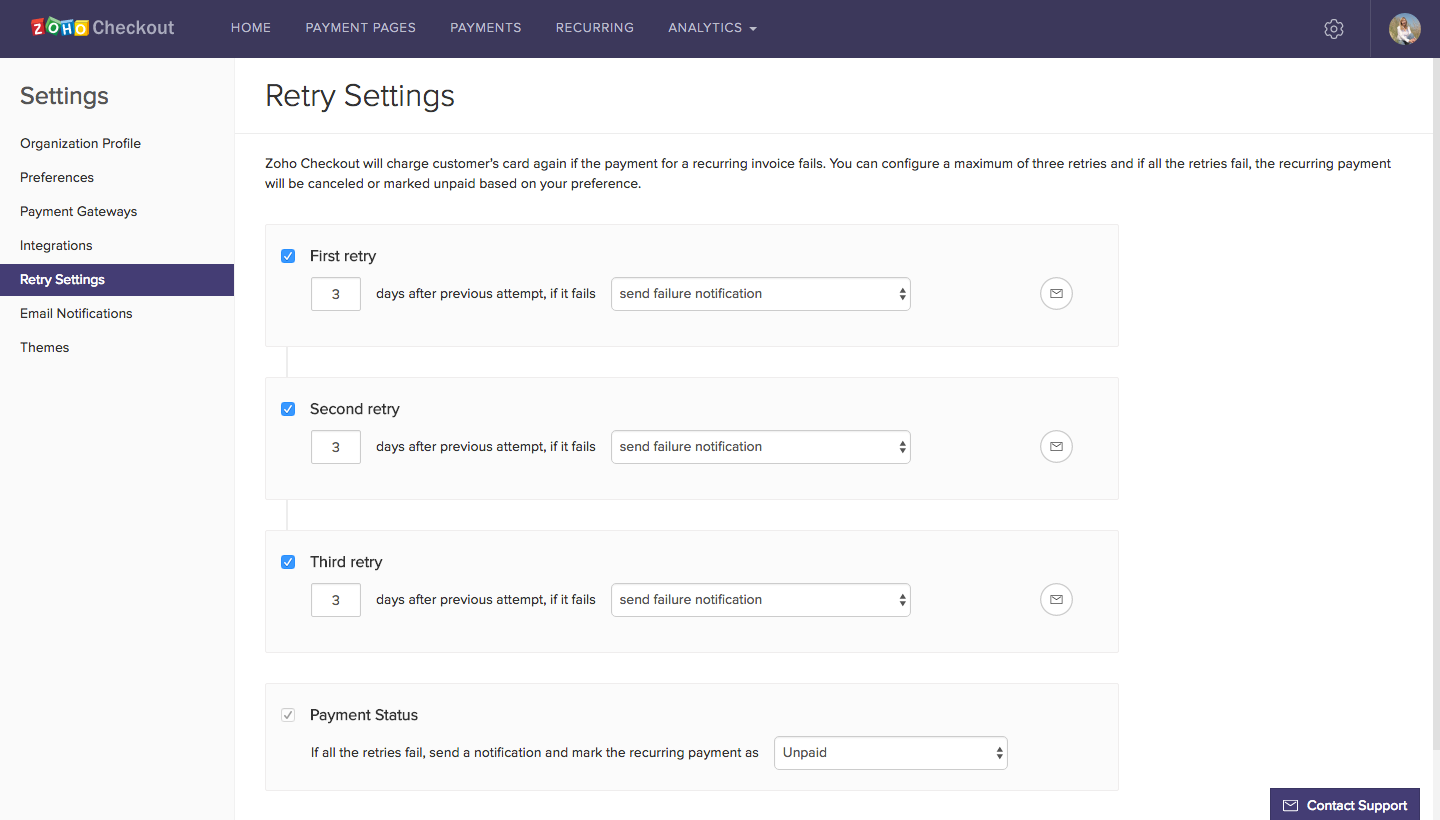The height and width of the screenshot is (820, 1440).
Task: Click the Second retry label
Action: (355, 409)
